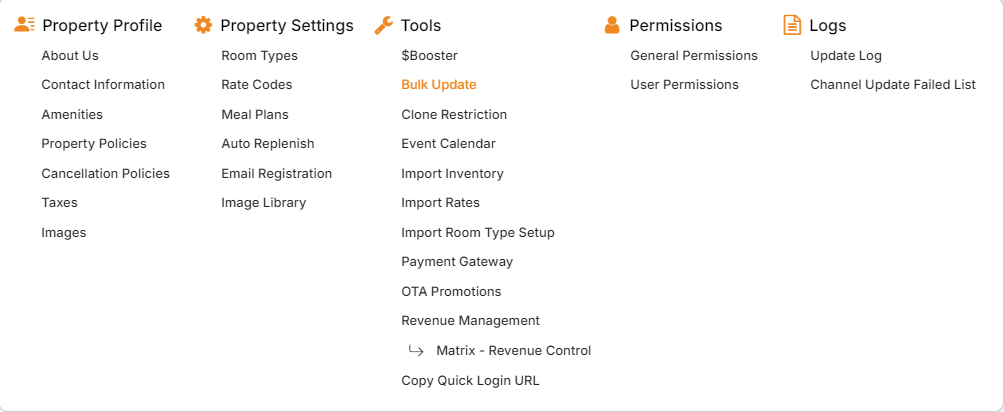Screen dimensions: 1004x412
Task: Click the Property Settings gear icon
Action: coord(203,25)
